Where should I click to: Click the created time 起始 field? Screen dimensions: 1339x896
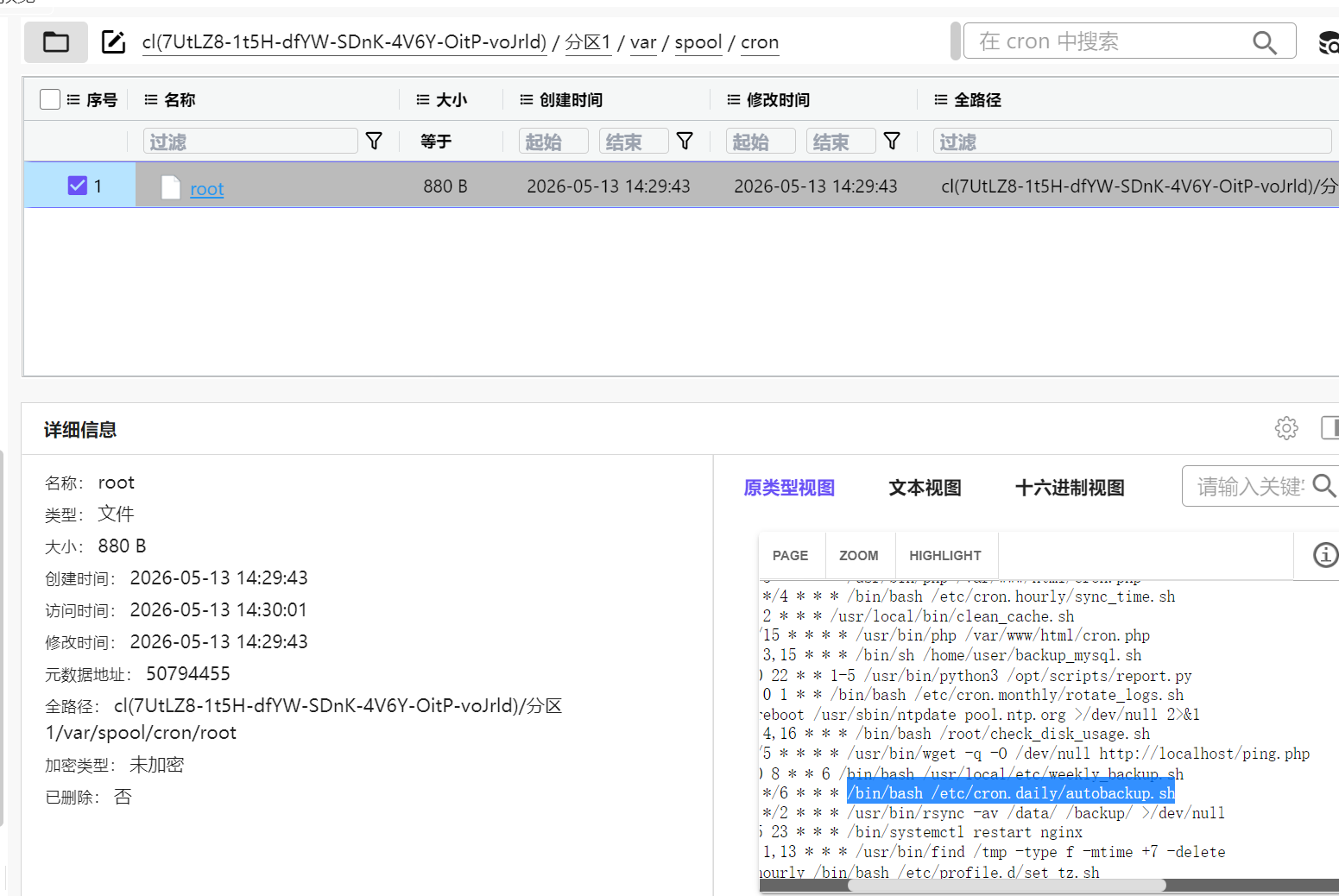(x=553, y=141)
